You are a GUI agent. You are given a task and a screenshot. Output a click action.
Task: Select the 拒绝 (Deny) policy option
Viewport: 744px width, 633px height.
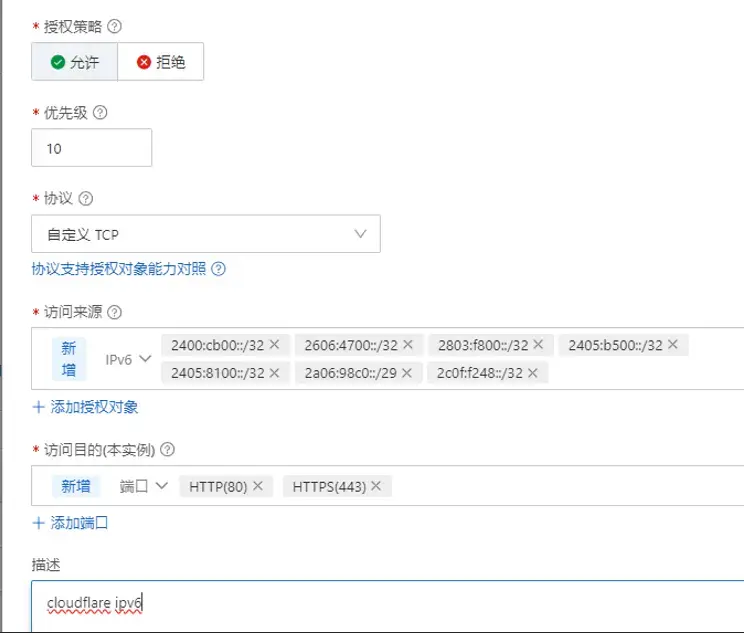coord(161,62)
